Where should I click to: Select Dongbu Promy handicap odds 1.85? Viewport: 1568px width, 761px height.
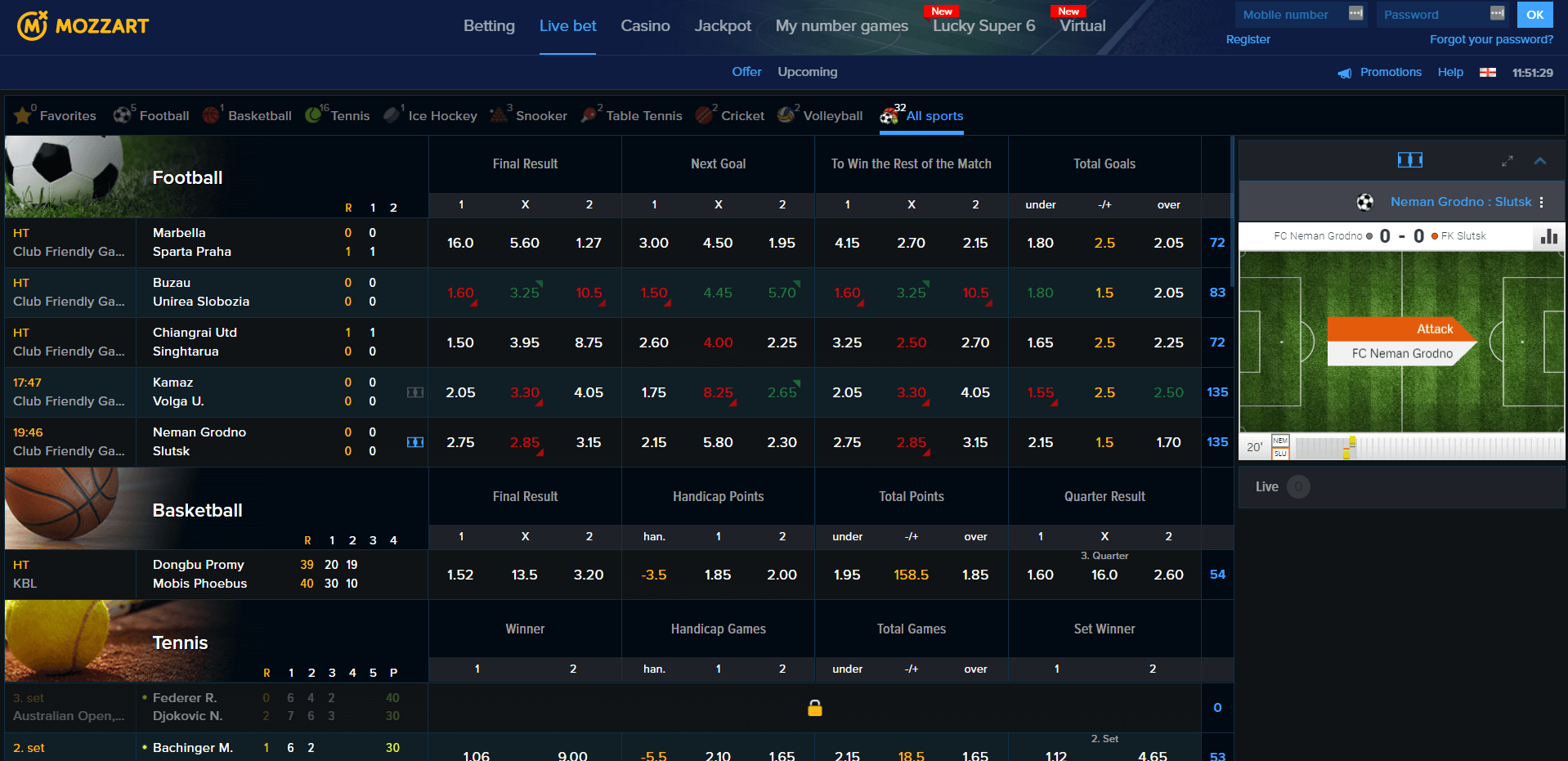point(718,575)
